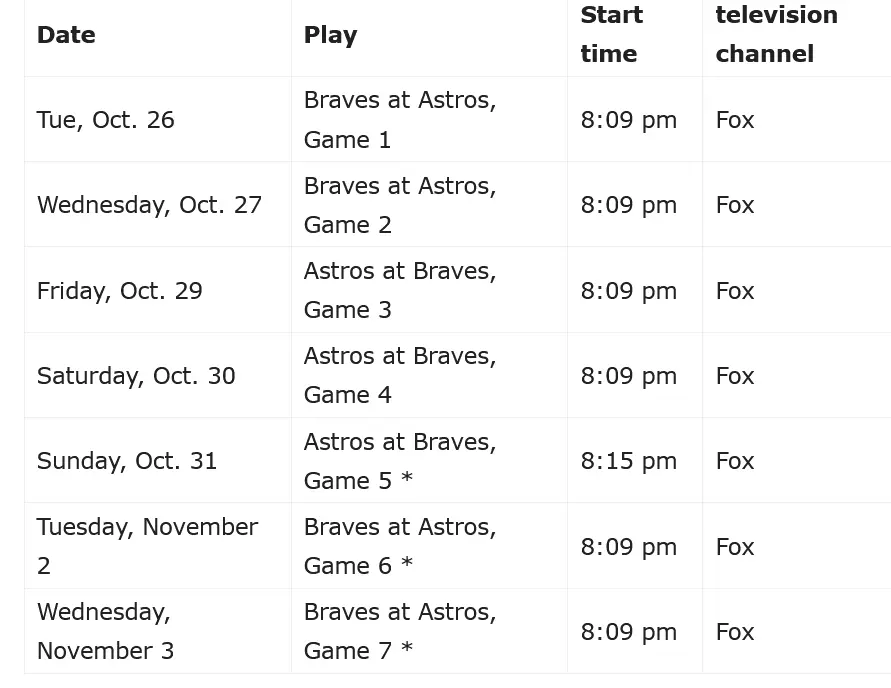Select the Saturday, Oct. 30 date cell
The height and width of the screenshot is (688, 891).
[136, 376]
